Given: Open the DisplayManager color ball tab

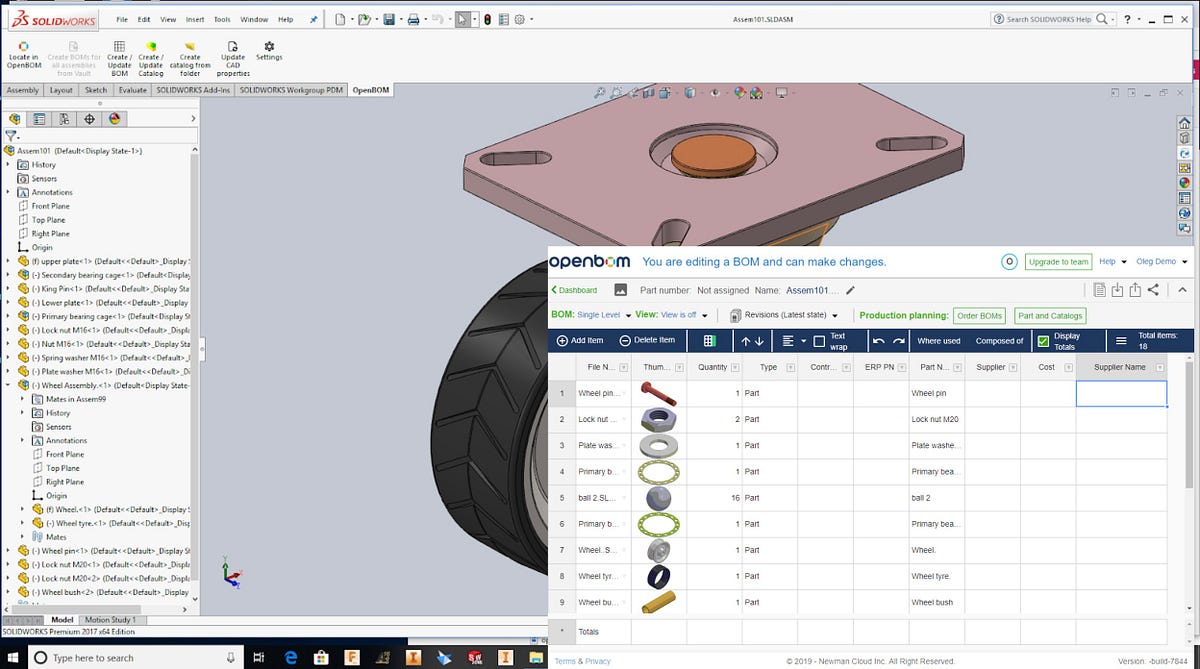Looking at the screenshot, I should click(x=114, y=118).
